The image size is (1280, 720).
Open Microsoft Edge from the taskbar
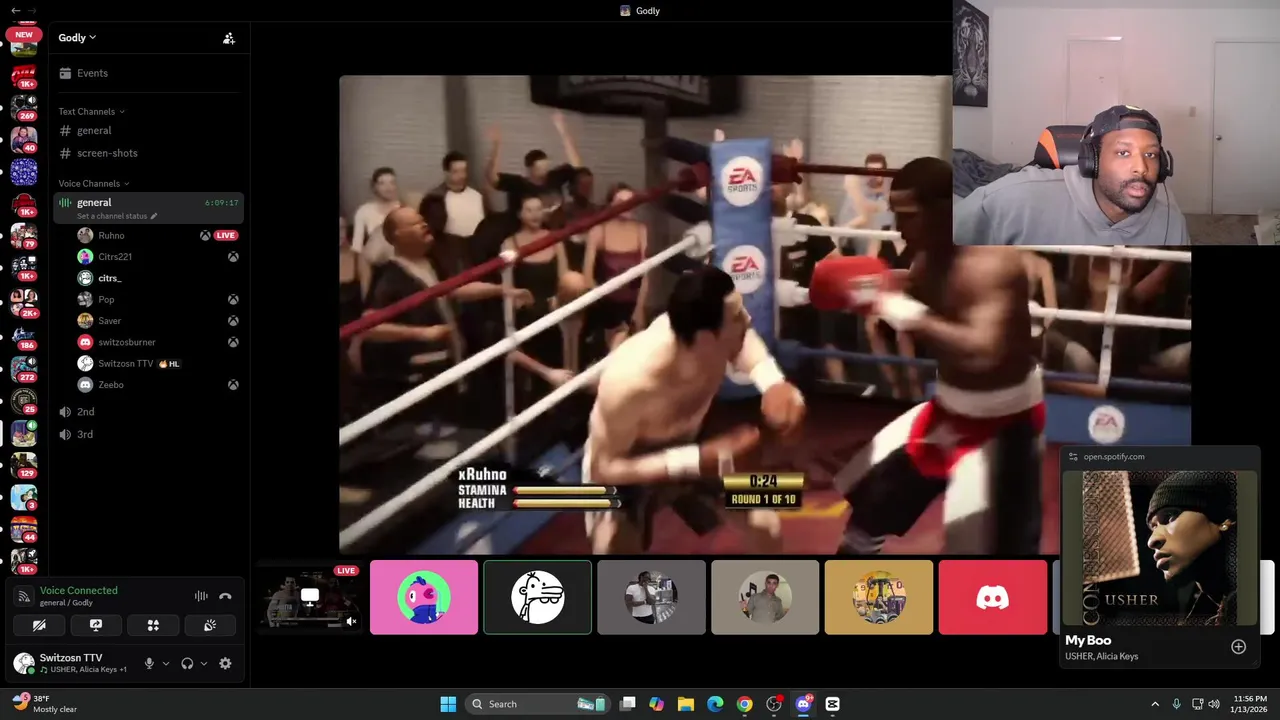click(x=715, y=704)
